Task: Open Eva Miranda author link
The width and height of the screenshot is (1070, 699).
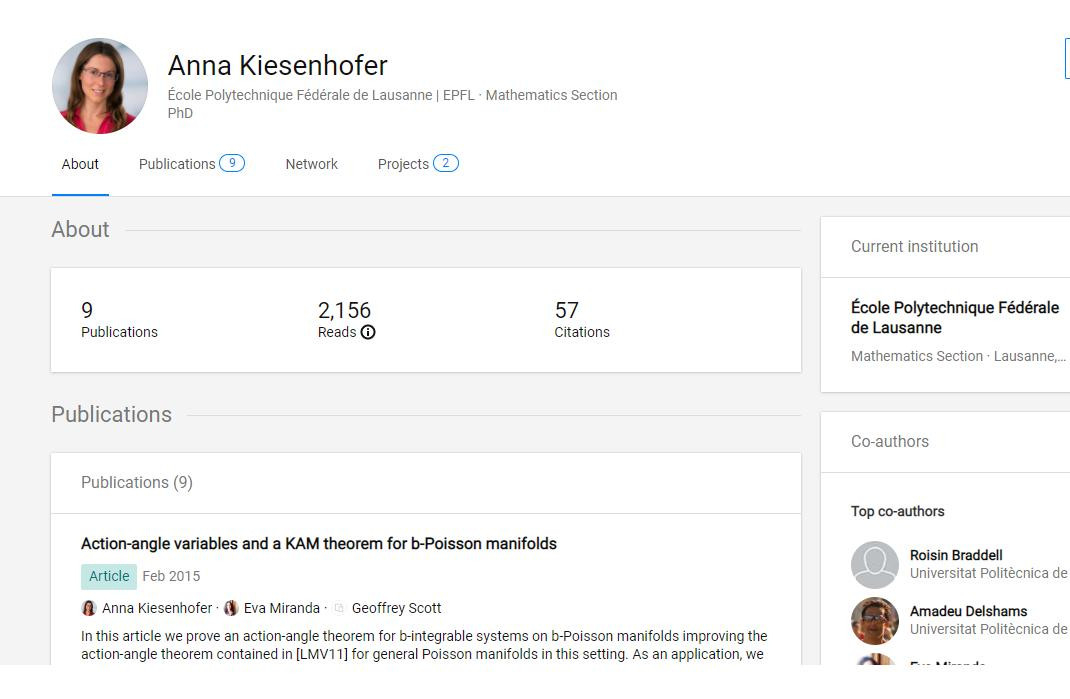Action: click(x=282, y=608)
